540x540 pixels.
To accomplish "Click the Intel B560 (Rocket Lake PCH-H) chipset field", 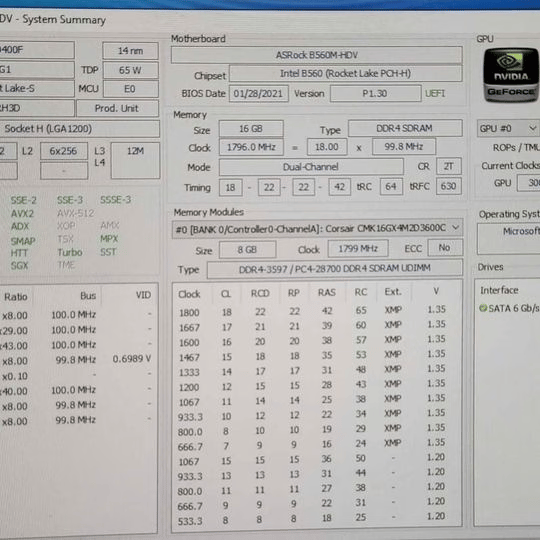I will pos(345,74).
